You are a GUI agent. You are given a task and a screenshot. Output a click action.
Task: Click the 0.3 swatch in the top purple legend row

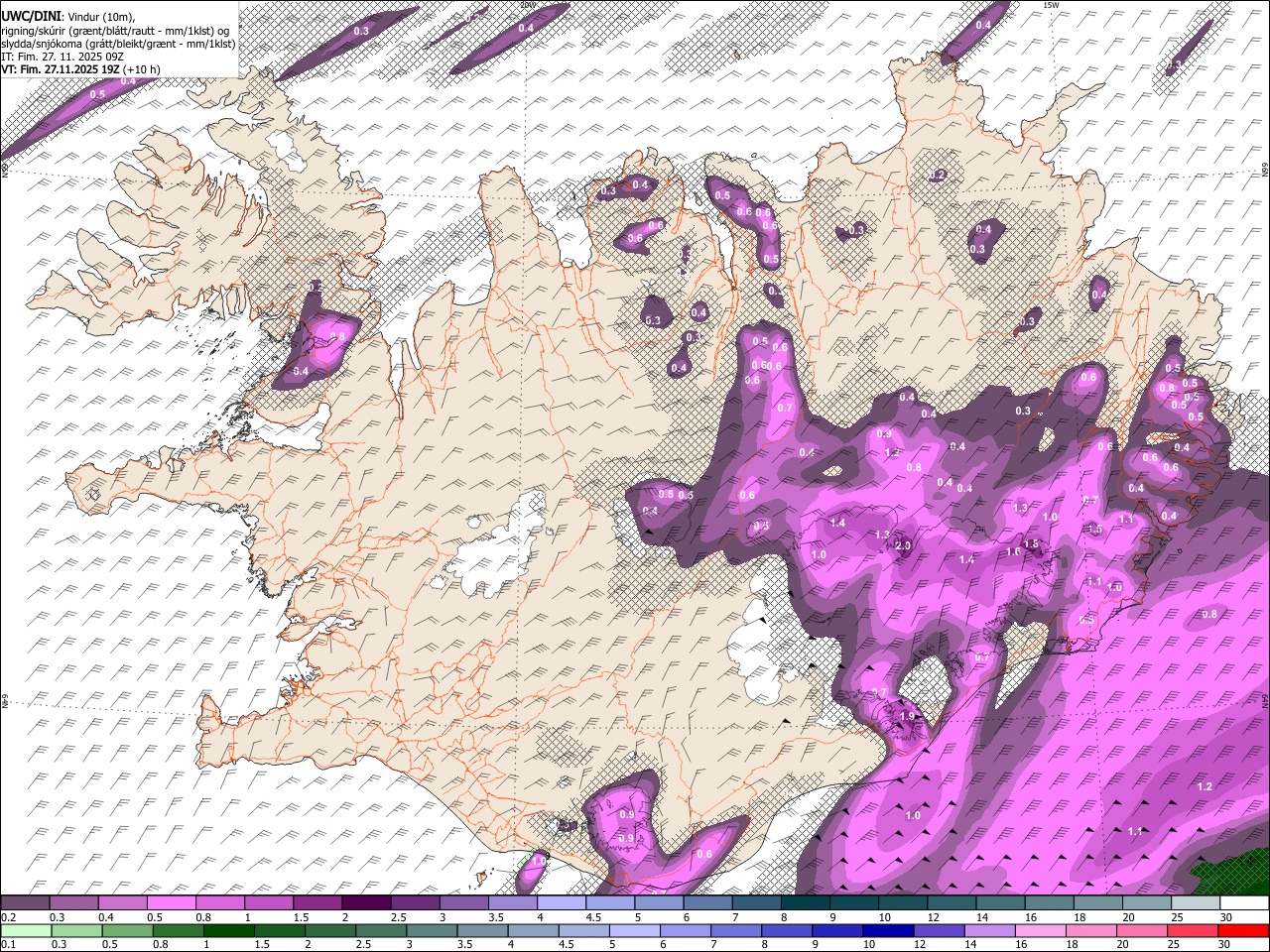[x=73, y=903]
